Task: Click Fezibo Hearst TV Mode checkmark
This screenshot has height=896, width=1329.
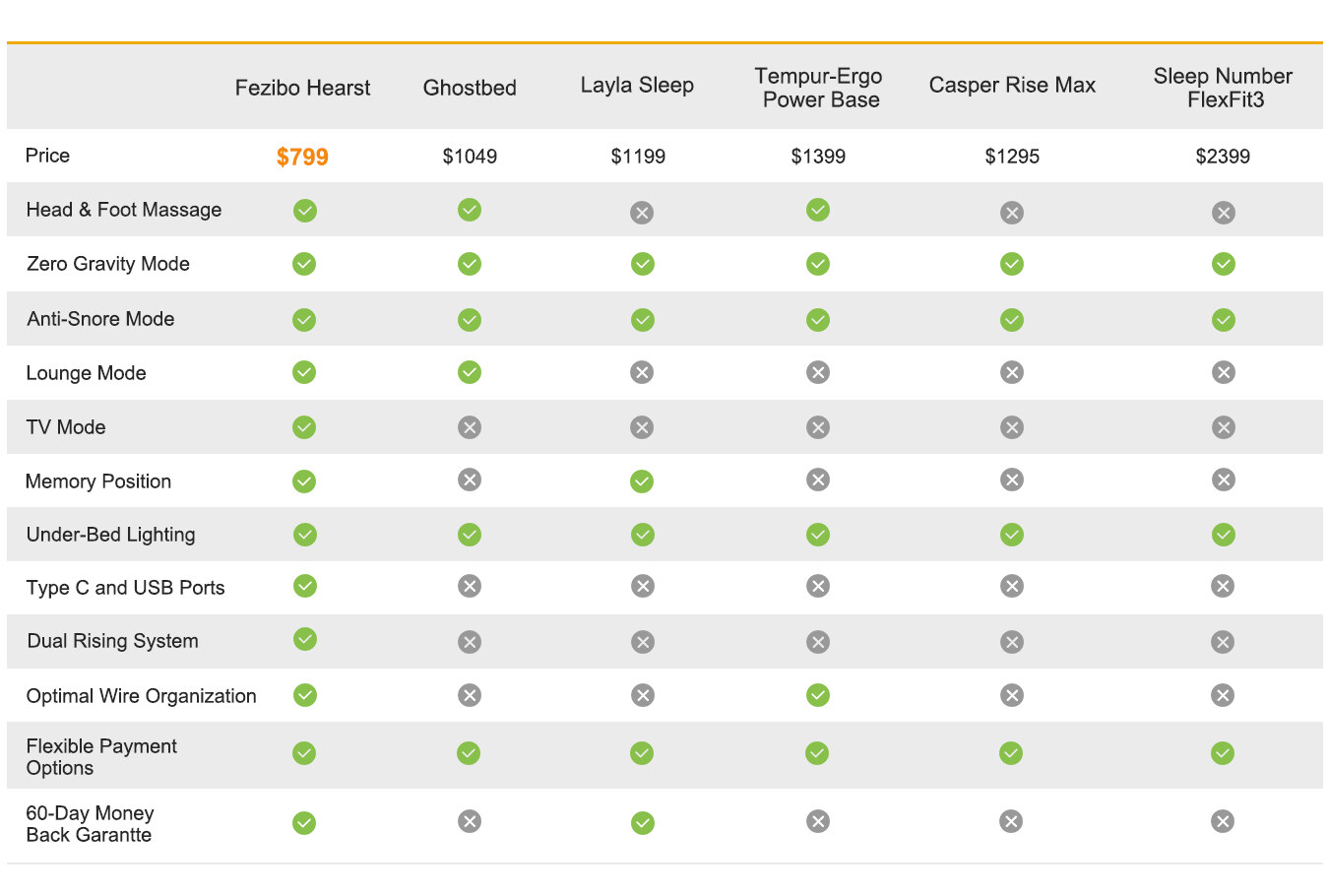Action: (304, 427)
